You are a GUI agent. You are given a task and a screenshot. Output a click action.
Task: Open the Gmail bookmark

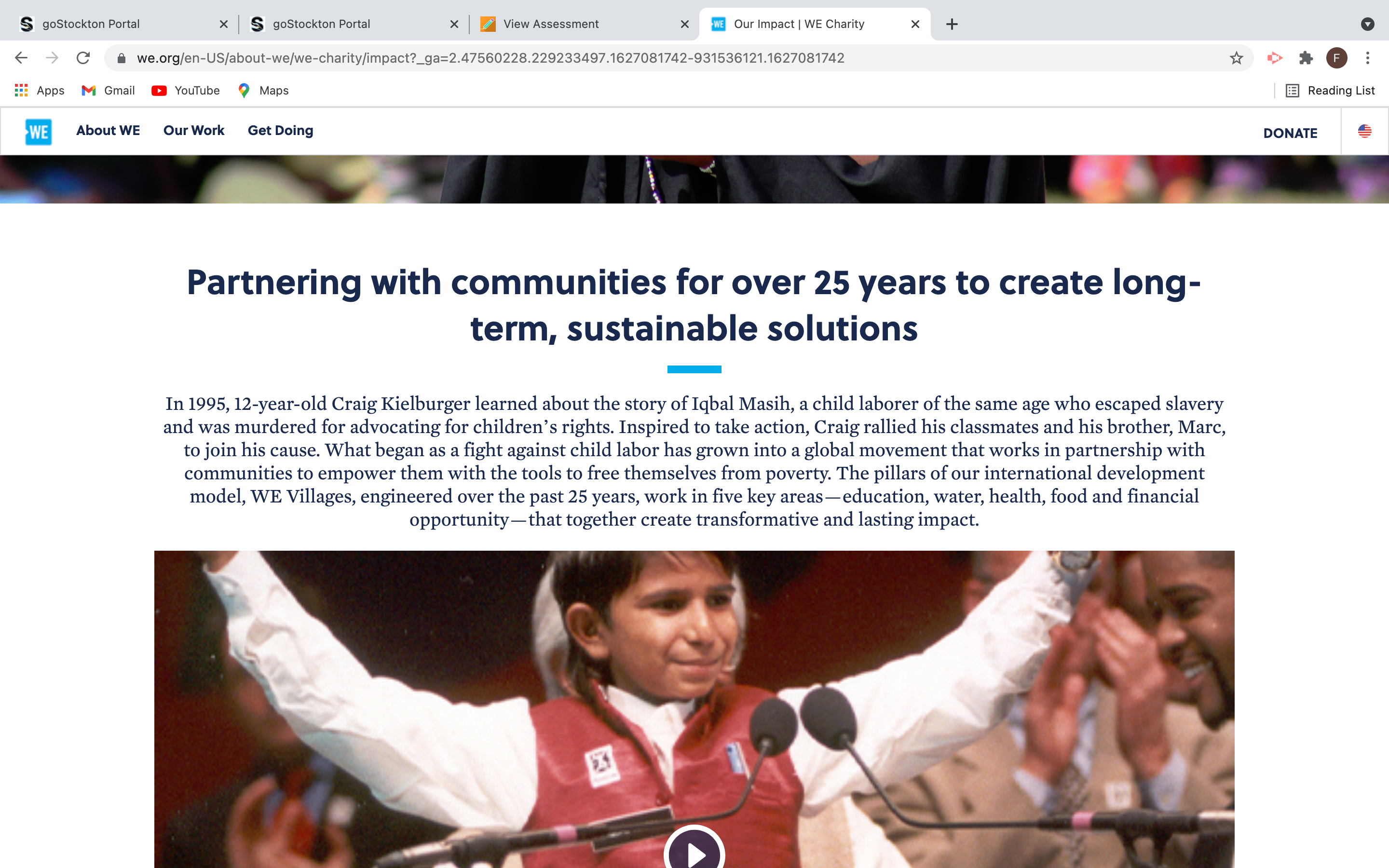108,90
